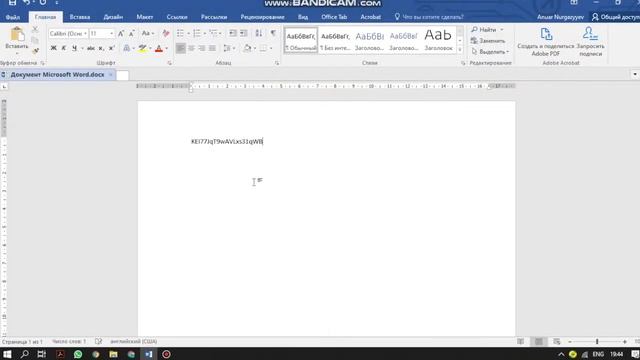Screen dimensions: 640x360
Task: Increase the paragraph indent
Action: (x=244, y=33)
